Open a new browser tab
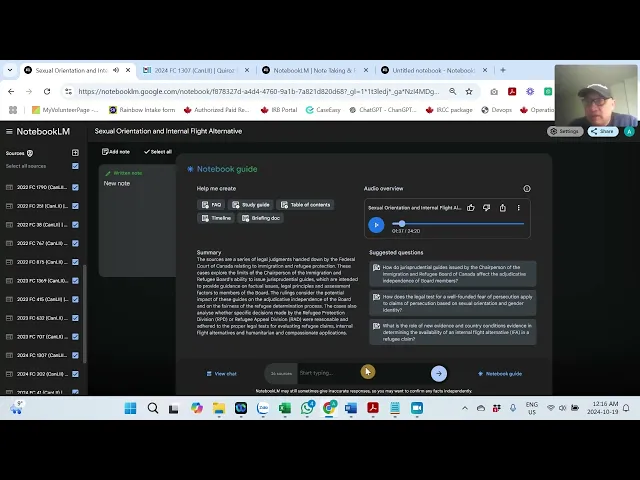640x480 pixels. [503, 70]
